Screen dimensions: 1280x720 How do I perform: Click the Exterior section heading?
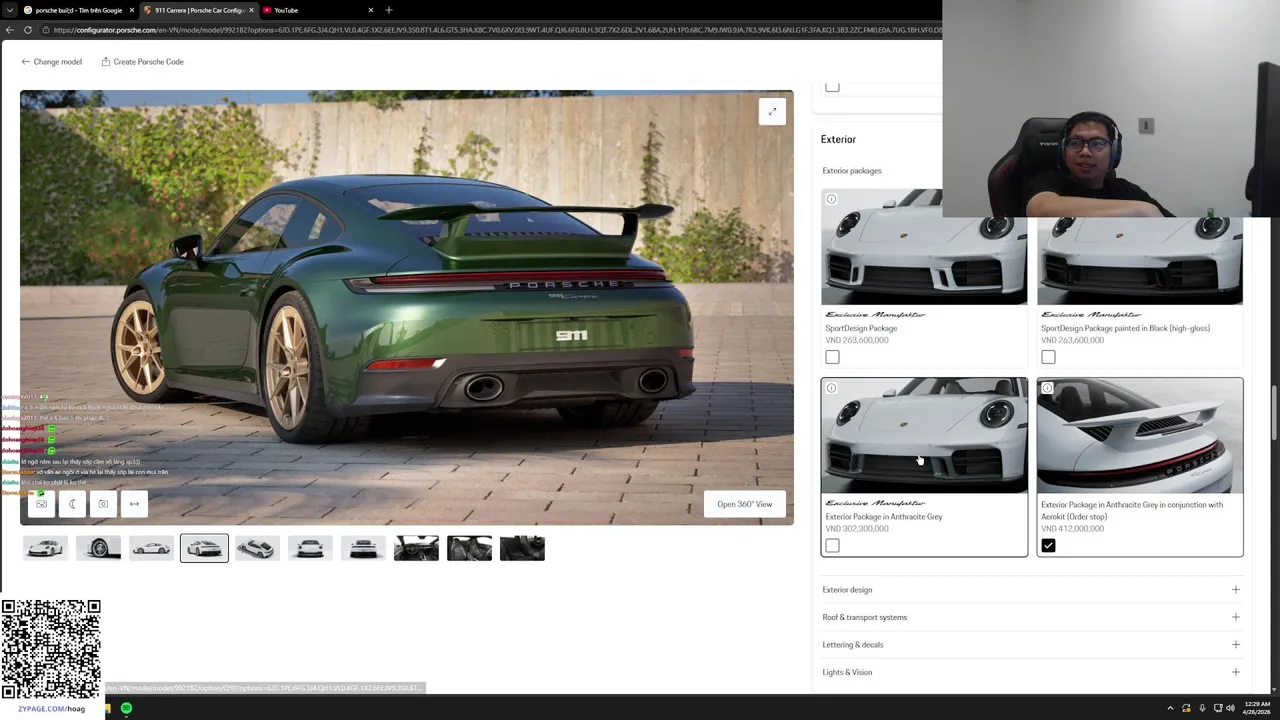[x=838, y=139]
